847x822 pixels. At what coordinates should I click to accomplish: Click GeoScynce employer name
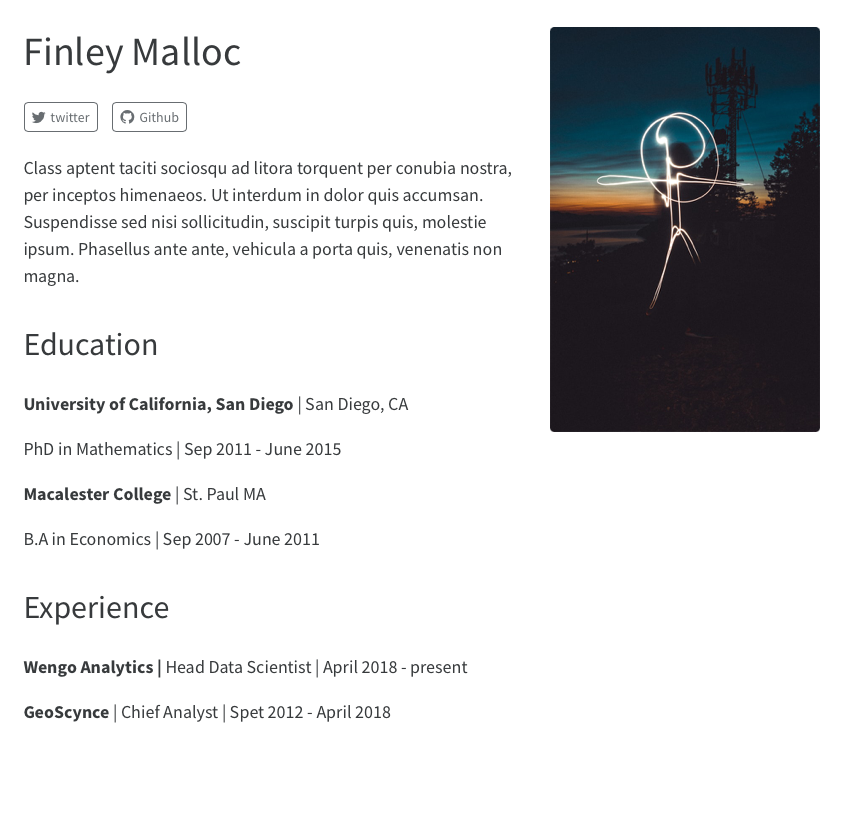tap(66, 712)
